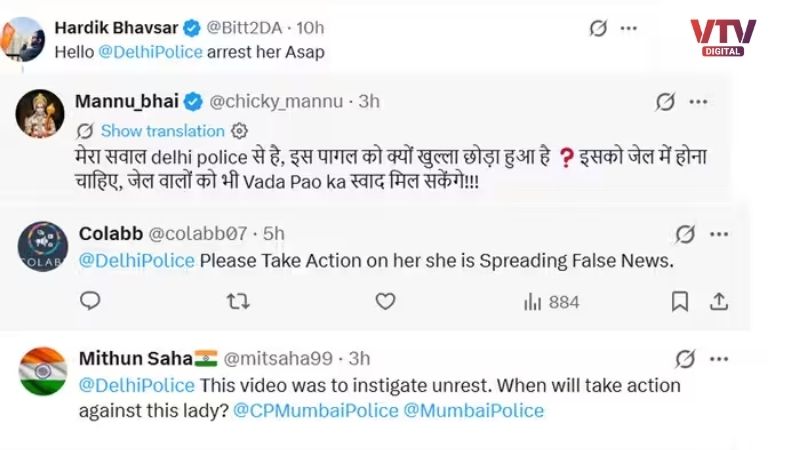Like Colabb's tweet with the heart icon
This screenshot has height=450, width=800.
click(385, 302)
